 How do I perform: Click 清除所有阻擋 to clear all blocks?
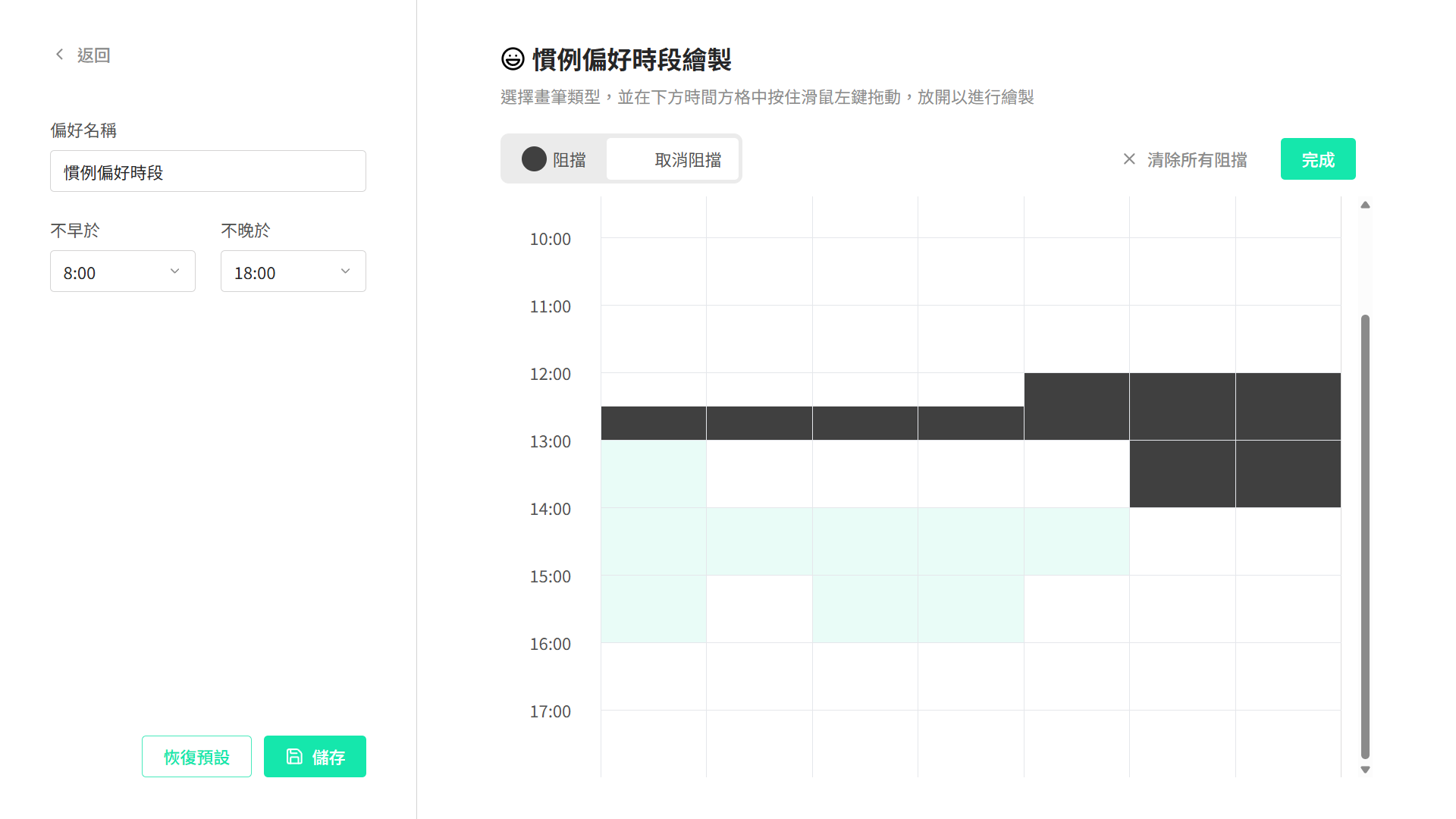[1197, 159]
